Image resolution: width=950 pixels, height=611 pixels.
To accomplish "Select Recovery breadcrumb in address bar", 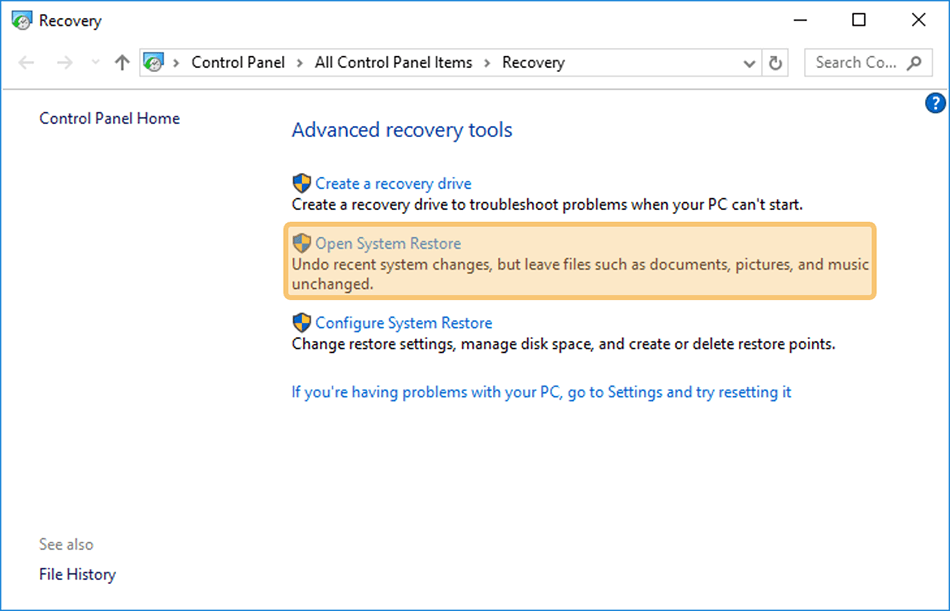I will [533, 63].
